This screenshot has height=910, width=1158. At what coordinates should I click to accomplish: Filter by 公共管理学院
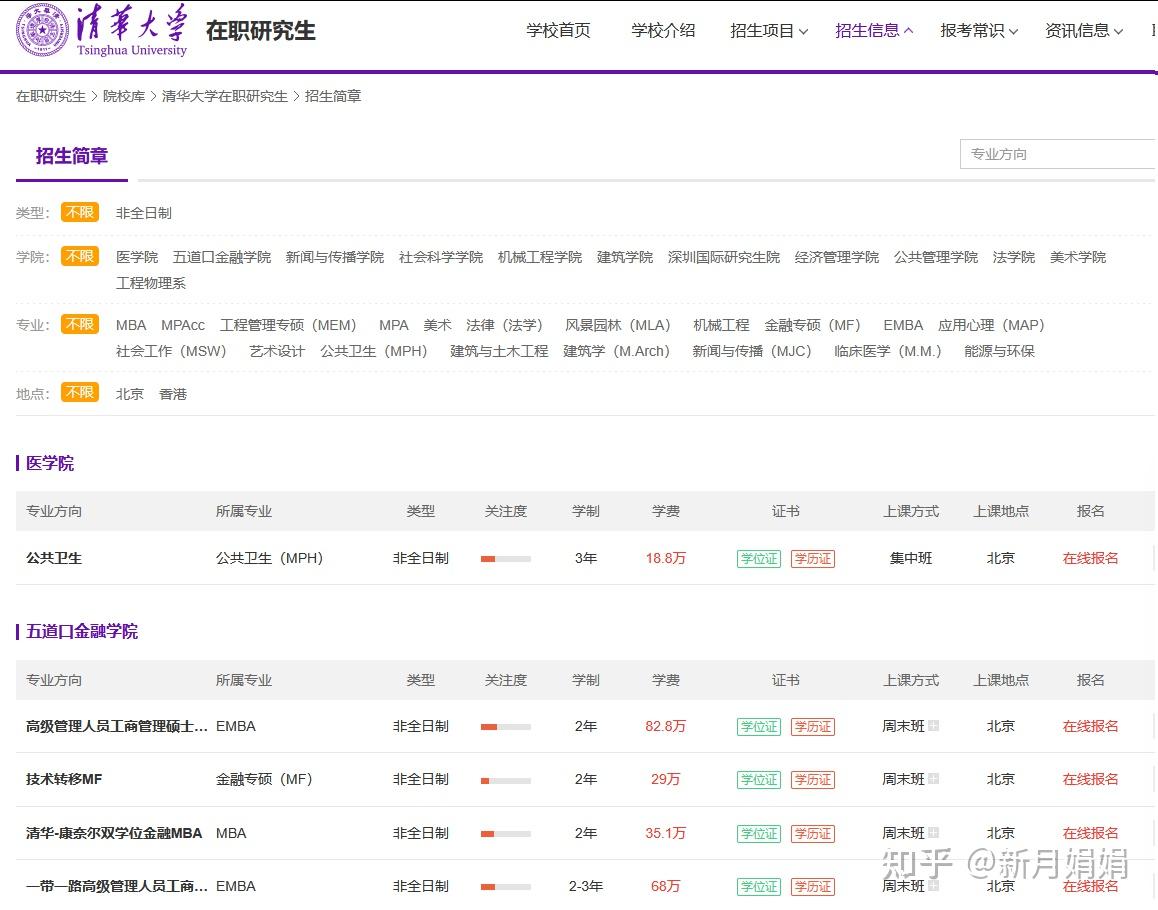[936, 257]
